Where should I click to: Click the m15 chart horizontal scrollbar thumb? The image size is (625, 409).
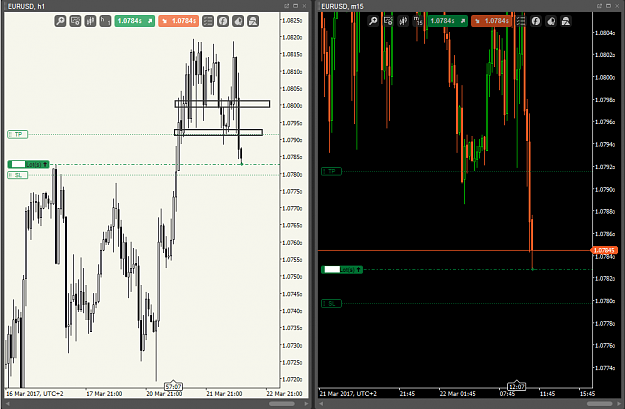tap(599, 404)
